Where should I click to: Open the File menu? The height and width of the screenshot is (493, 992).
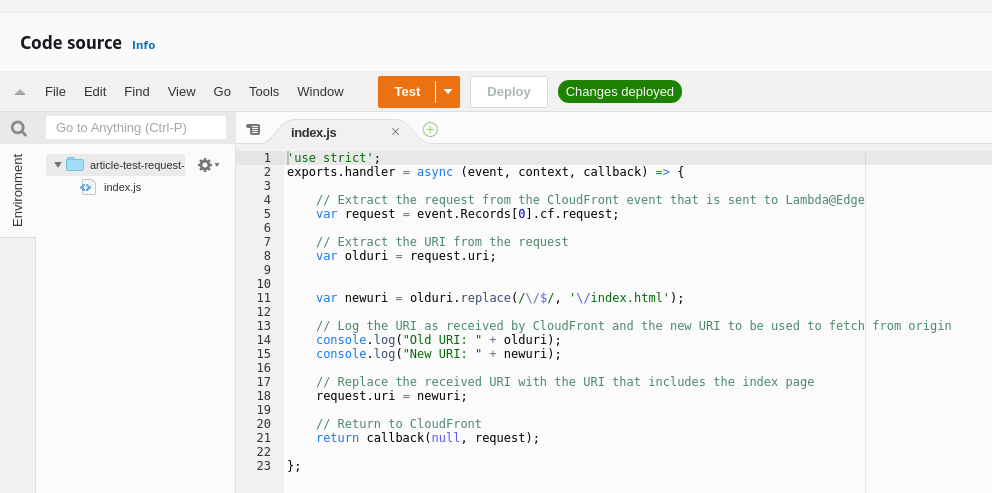[x=55, y=92]
